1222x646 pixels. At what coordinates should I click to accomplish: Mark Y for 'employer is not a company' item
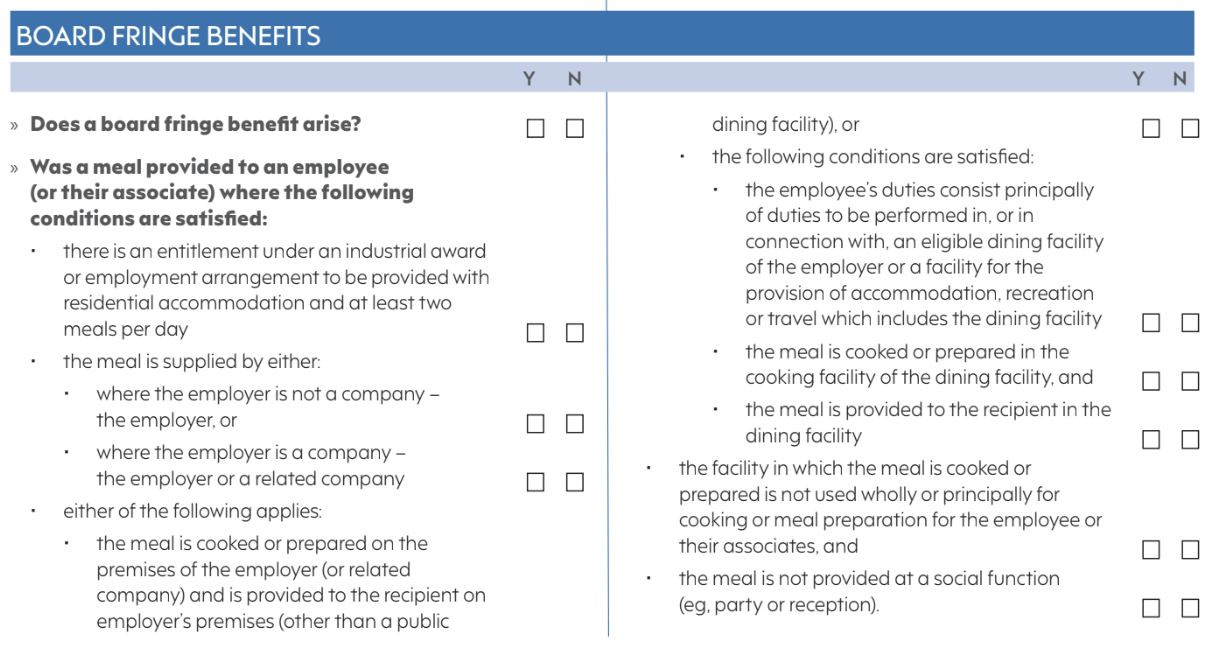[536, 424]
